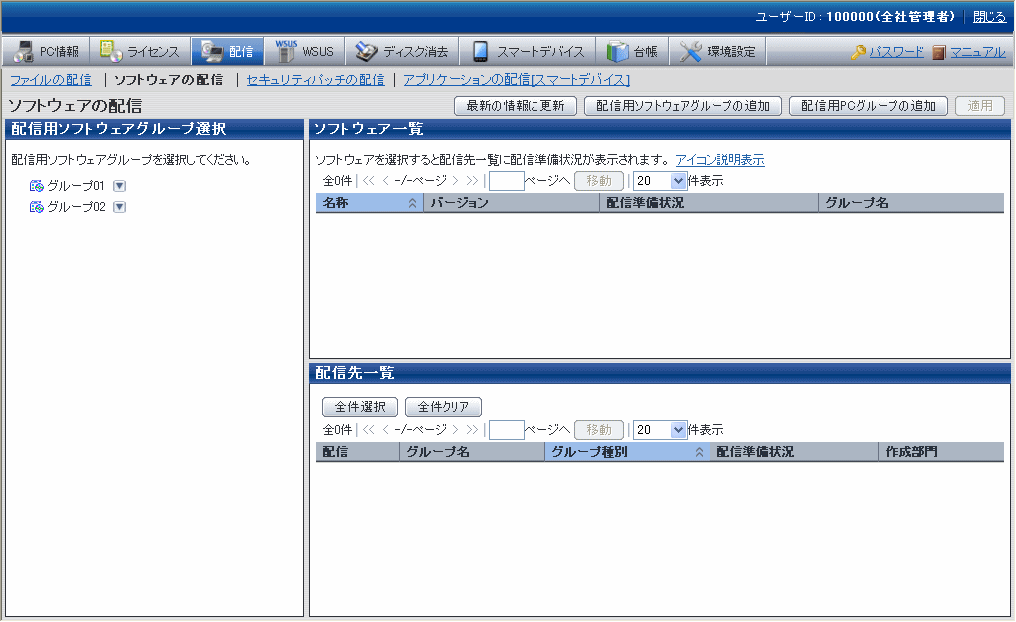
Task: Switch to the ライセンス tab
Action: (x=140, y=51)
